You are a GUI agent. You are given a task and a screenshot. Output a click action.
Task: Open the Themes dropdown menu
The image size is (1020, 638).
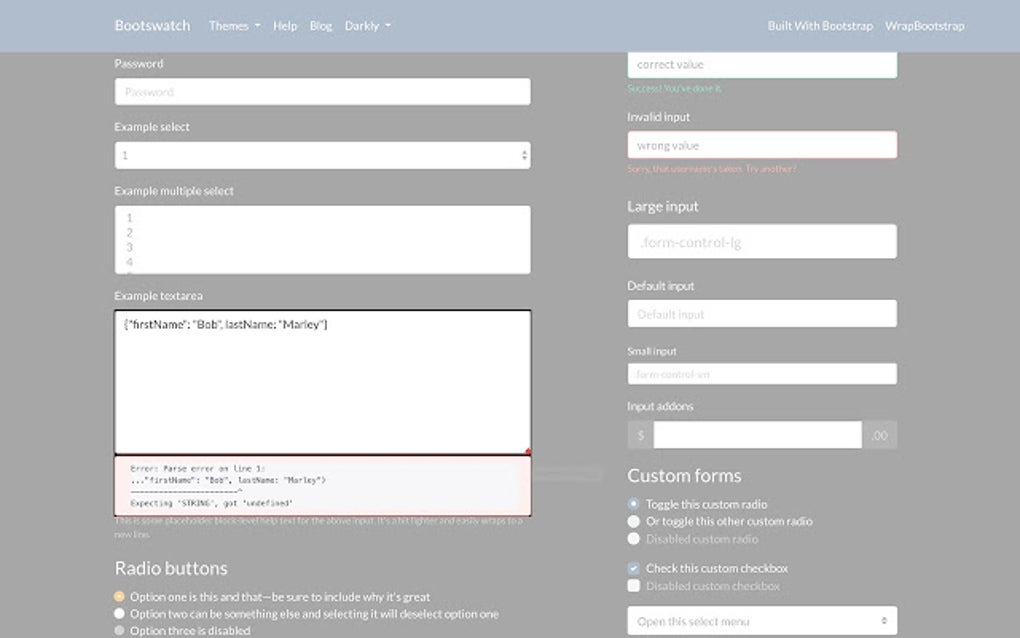[231, 25]
